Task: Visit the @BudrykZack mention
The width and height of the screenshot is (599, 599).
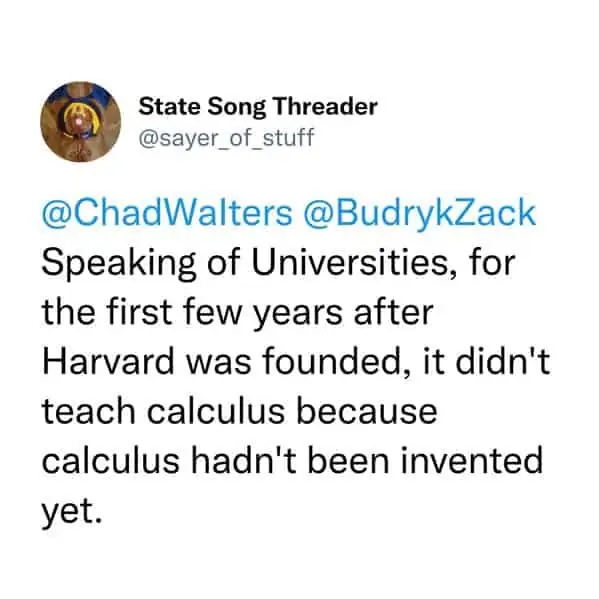Action: (419, 214)
